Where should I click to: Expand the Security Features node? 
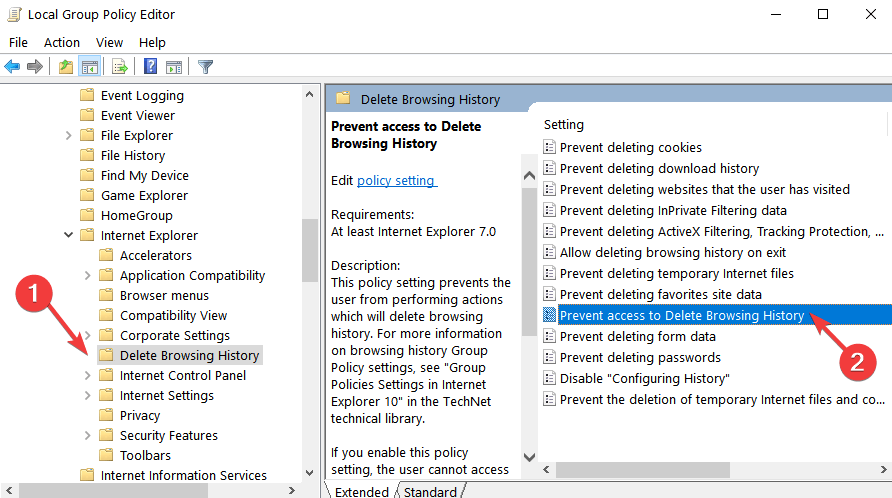point(87,435)
